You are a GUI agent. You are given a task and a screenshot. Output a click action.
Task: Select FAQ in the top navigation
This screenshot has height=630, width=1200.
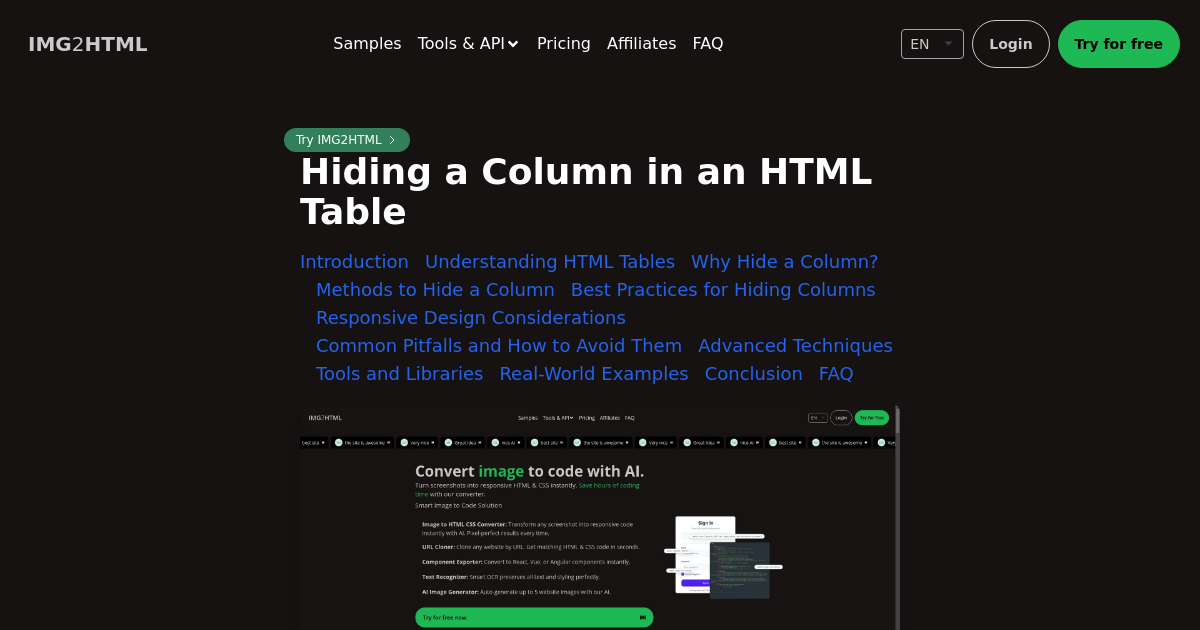(x=708, y=44)
